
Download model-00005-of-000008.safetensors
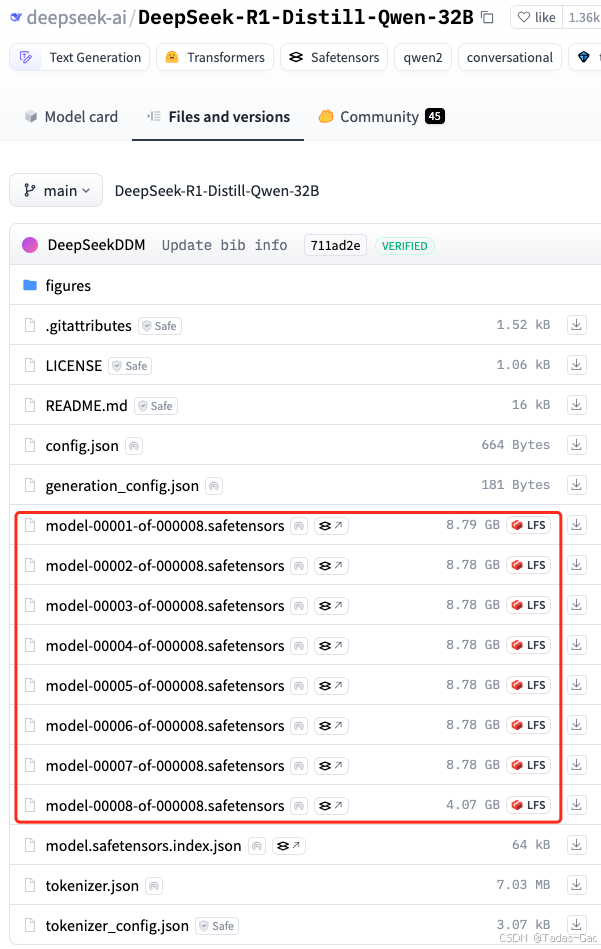point(577,685)
